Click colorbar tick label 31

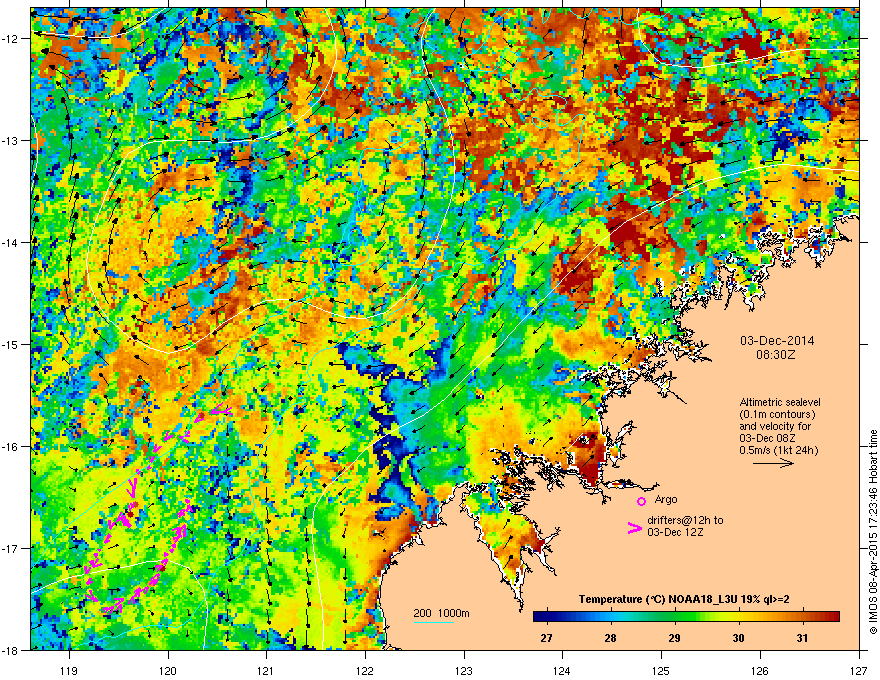pos(803,638)
